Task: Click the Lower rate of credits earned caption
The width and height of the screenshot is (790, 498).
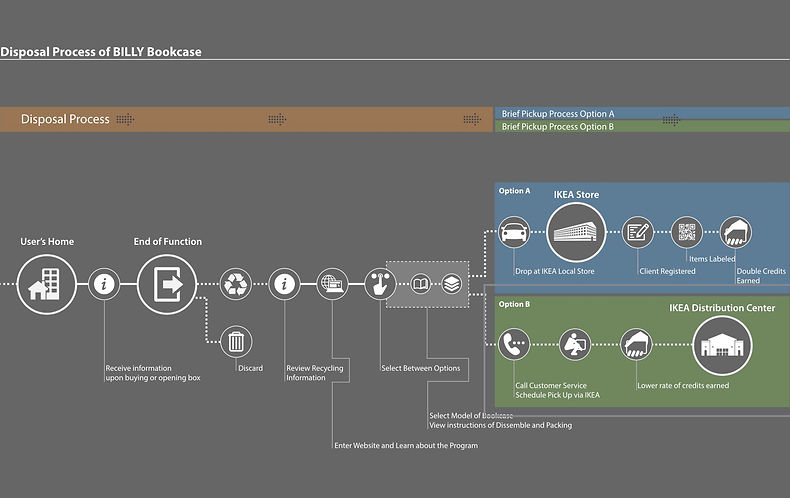Action: pos(683,386)
